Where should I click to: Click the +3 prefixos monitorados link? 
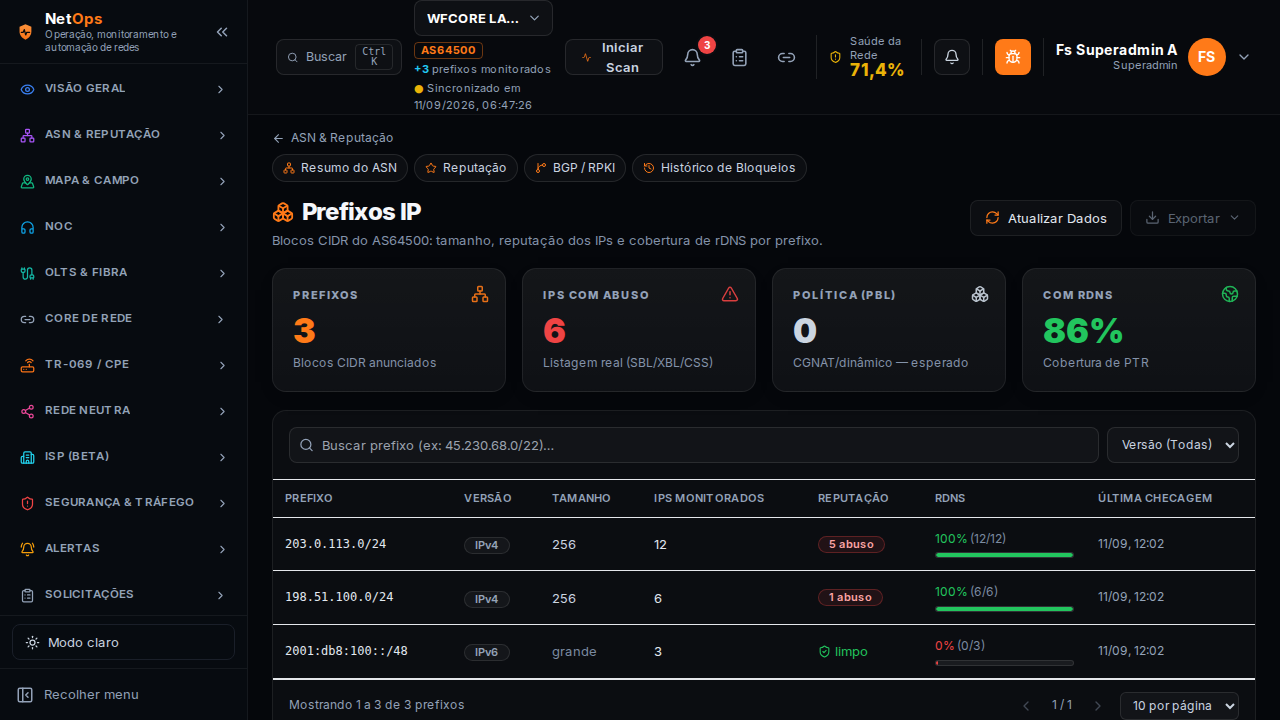click(482, 69)
